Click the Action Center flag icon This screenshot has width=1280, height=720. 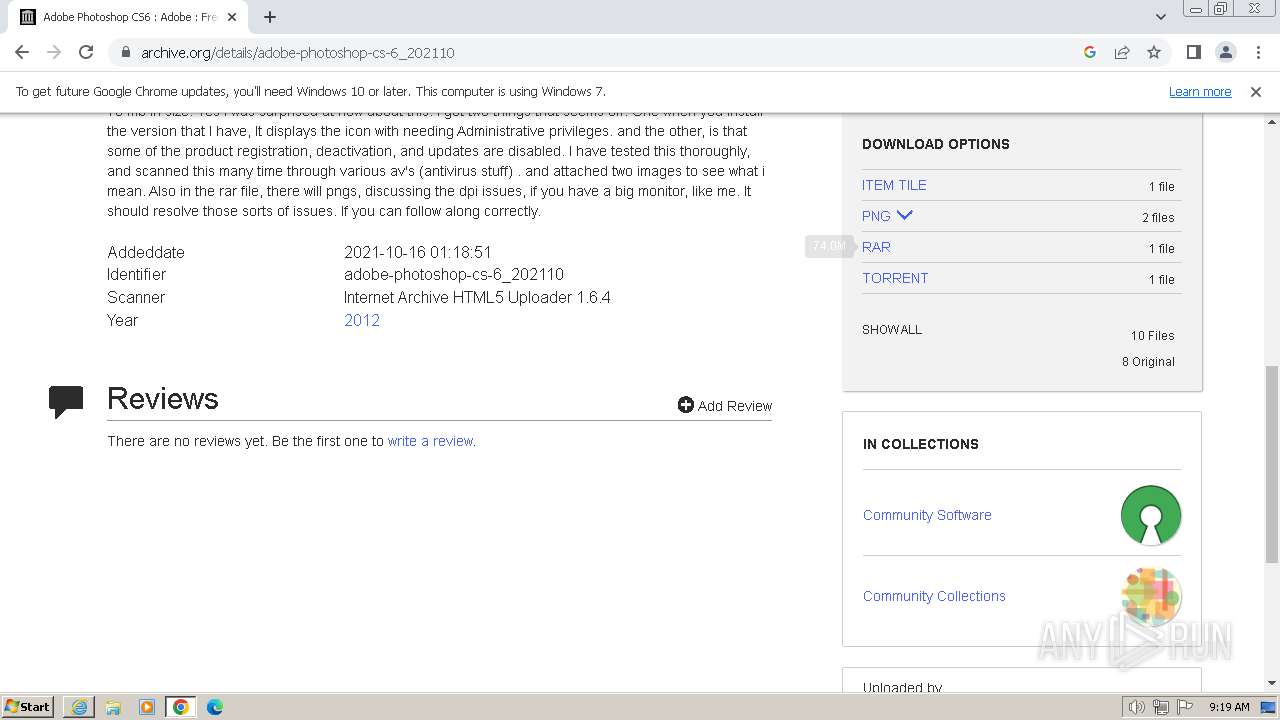click(x=1185, y=707)
